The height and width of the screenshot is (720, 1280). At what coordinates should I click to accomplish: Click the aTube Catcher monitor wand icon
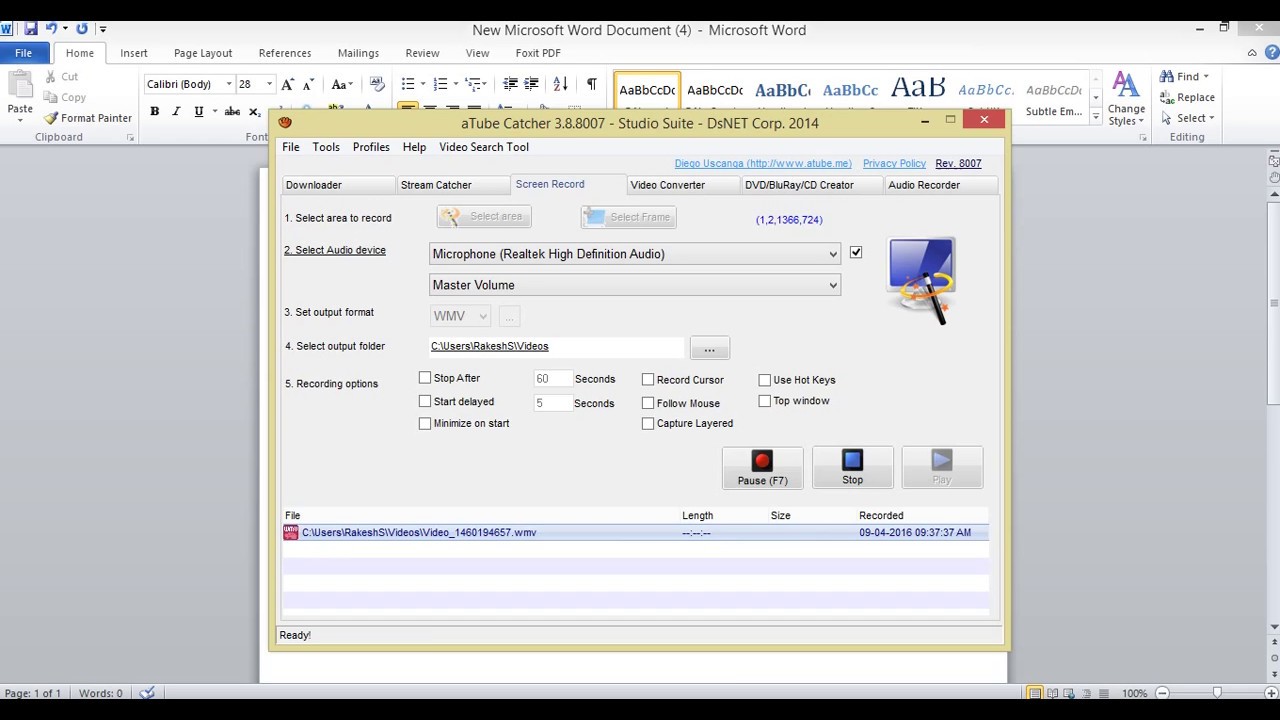click(922, 281)
